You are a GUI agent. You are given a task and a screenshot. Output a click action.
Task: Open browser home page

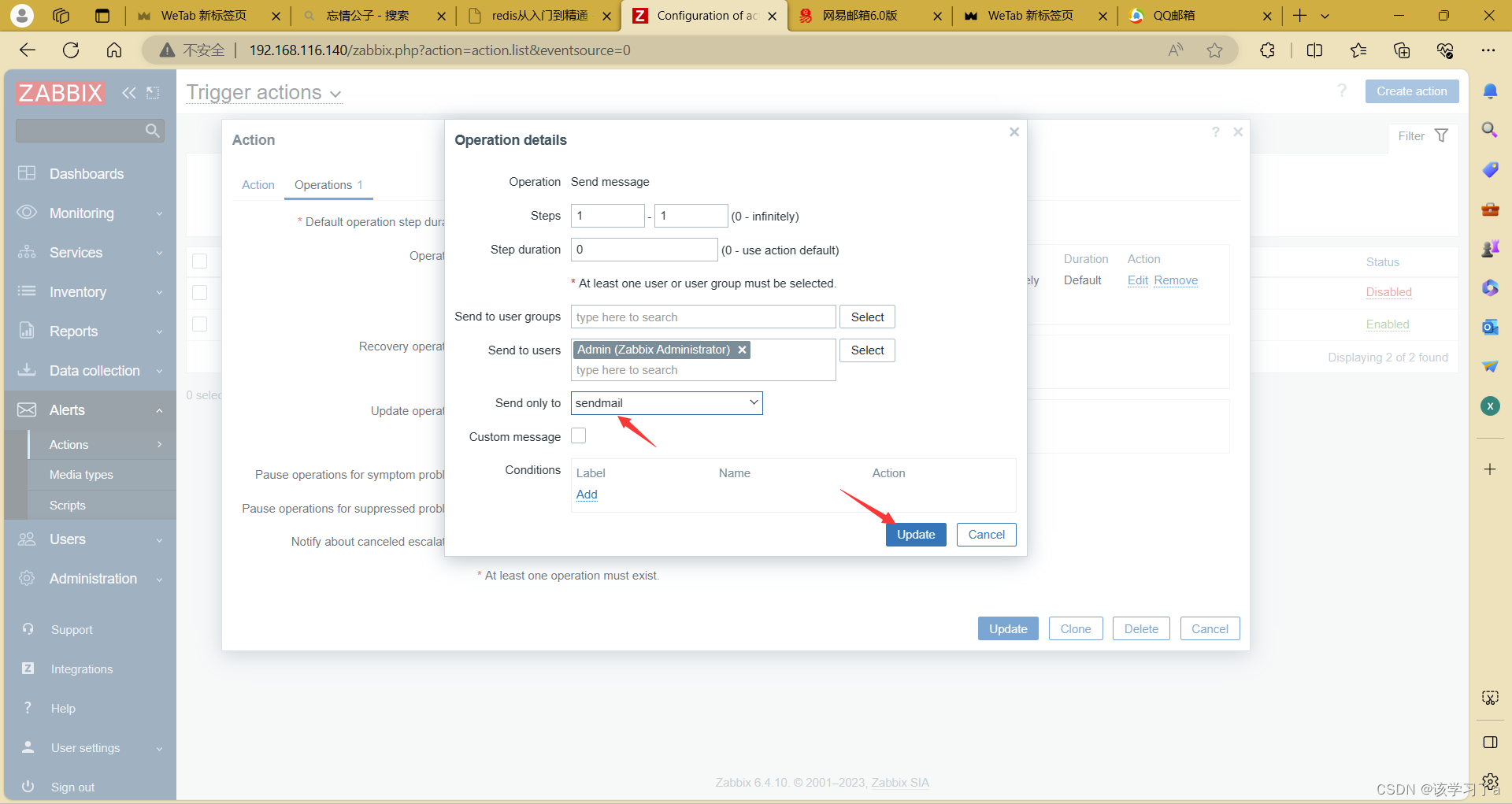tap(114, 50)
